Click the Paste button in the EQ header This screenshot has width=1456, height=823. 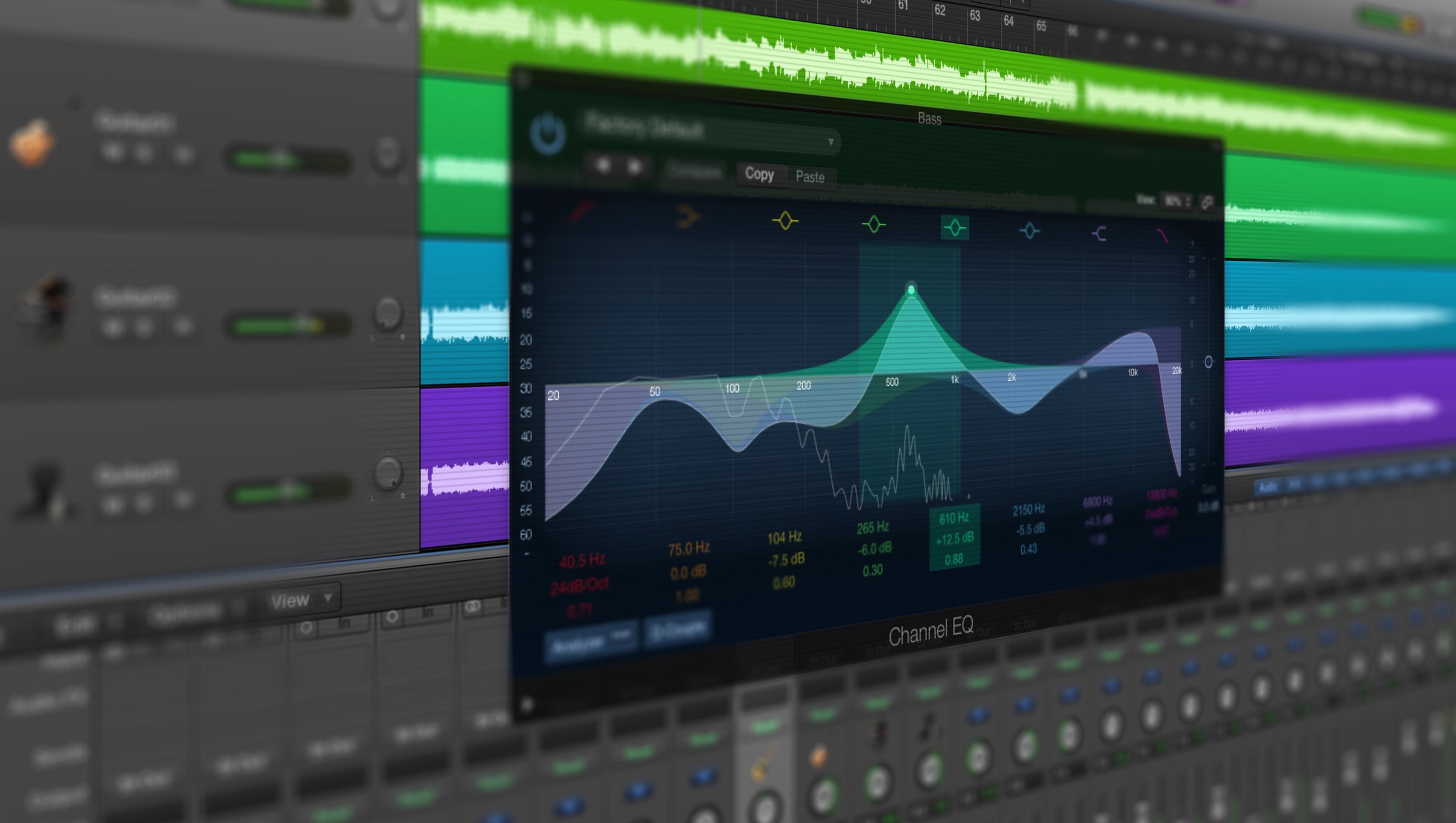[810, 178]
